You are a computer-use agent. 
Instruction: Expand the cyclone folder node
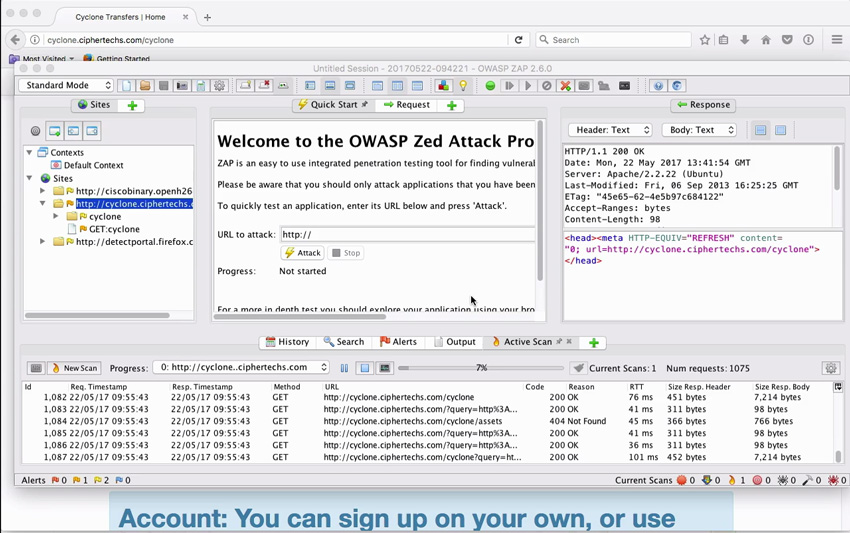click(55, 216)
